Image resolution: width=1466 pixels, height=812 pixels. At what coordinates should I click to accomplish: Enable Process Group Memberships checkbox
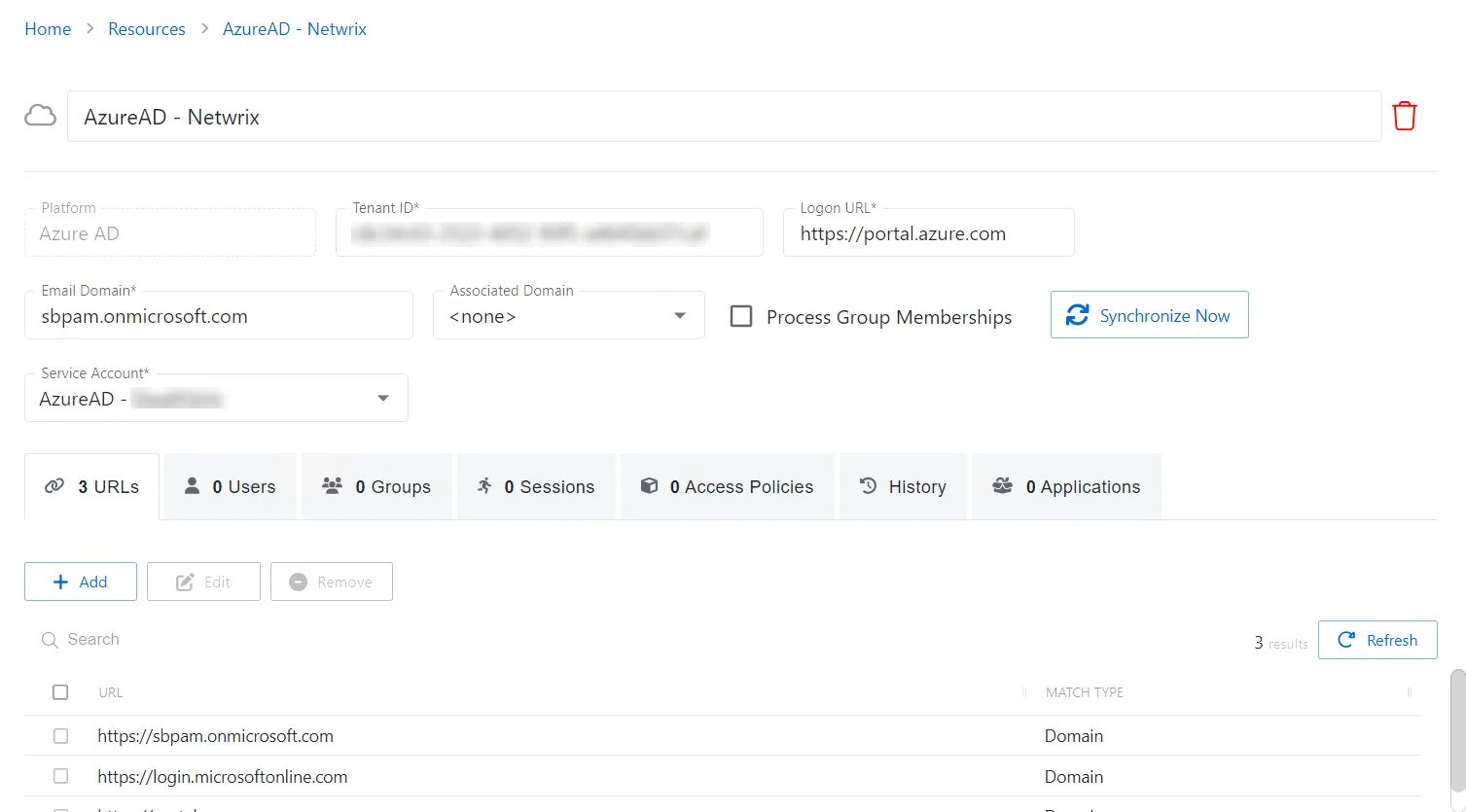pos(741,316)
